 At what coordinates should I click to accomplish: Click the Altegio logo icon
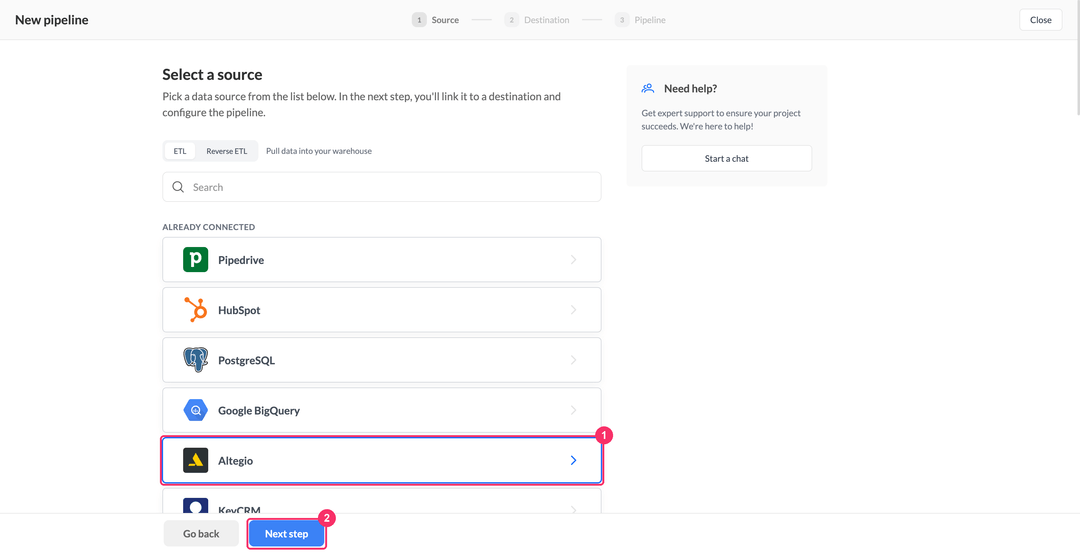196,461
